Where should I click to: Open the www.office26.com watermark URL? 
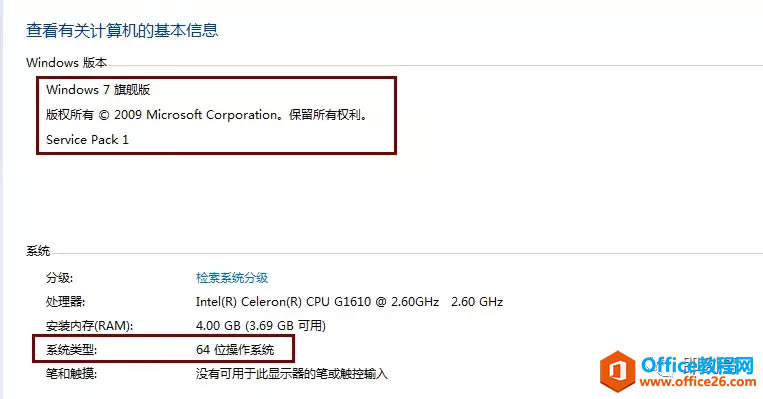tap(698, 381)
